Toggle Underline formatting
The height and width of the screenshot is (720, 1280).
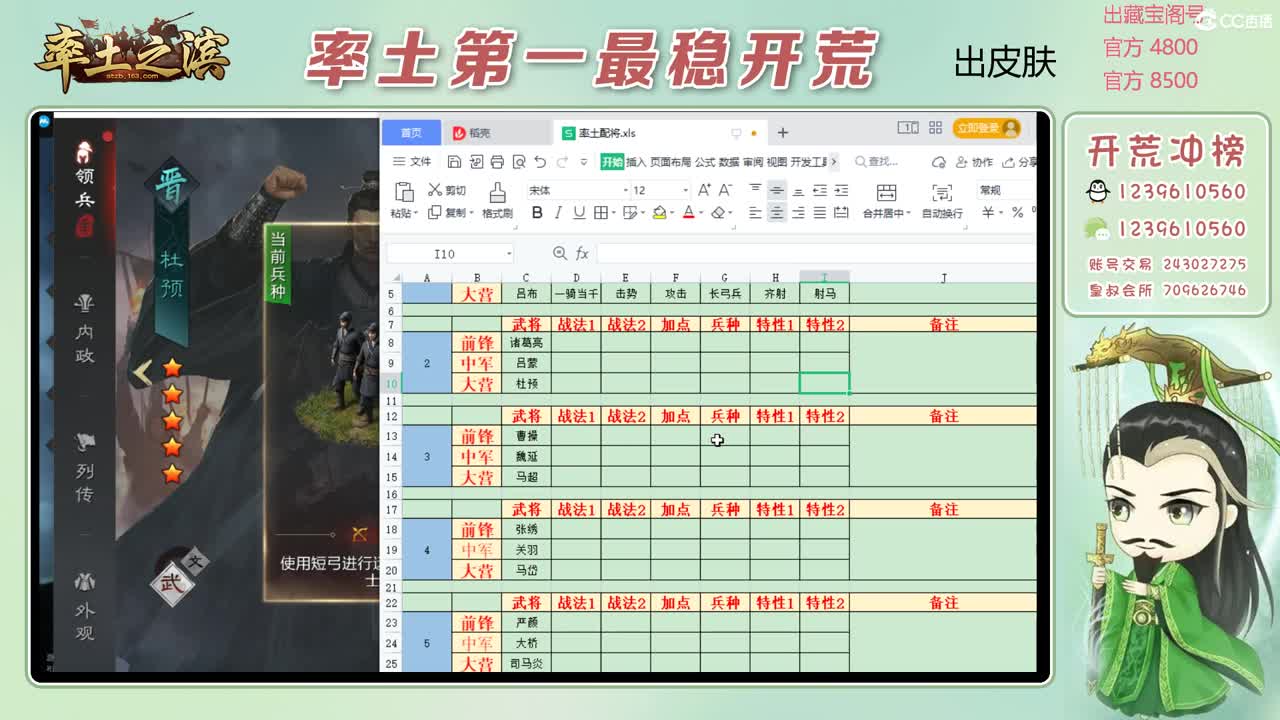point(579,212)
